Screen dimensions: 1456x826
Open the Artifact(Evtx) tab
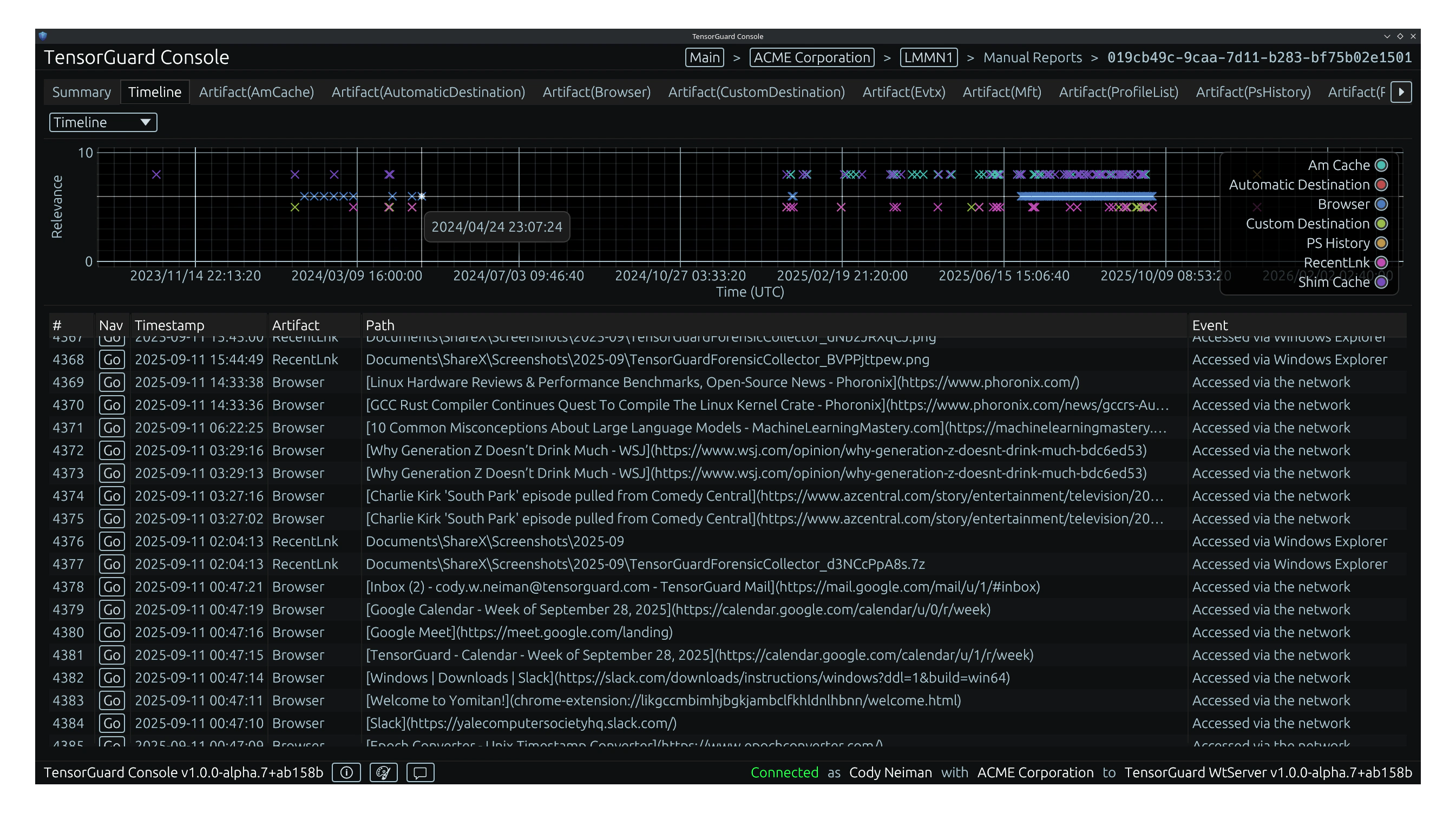coord(903,92)
